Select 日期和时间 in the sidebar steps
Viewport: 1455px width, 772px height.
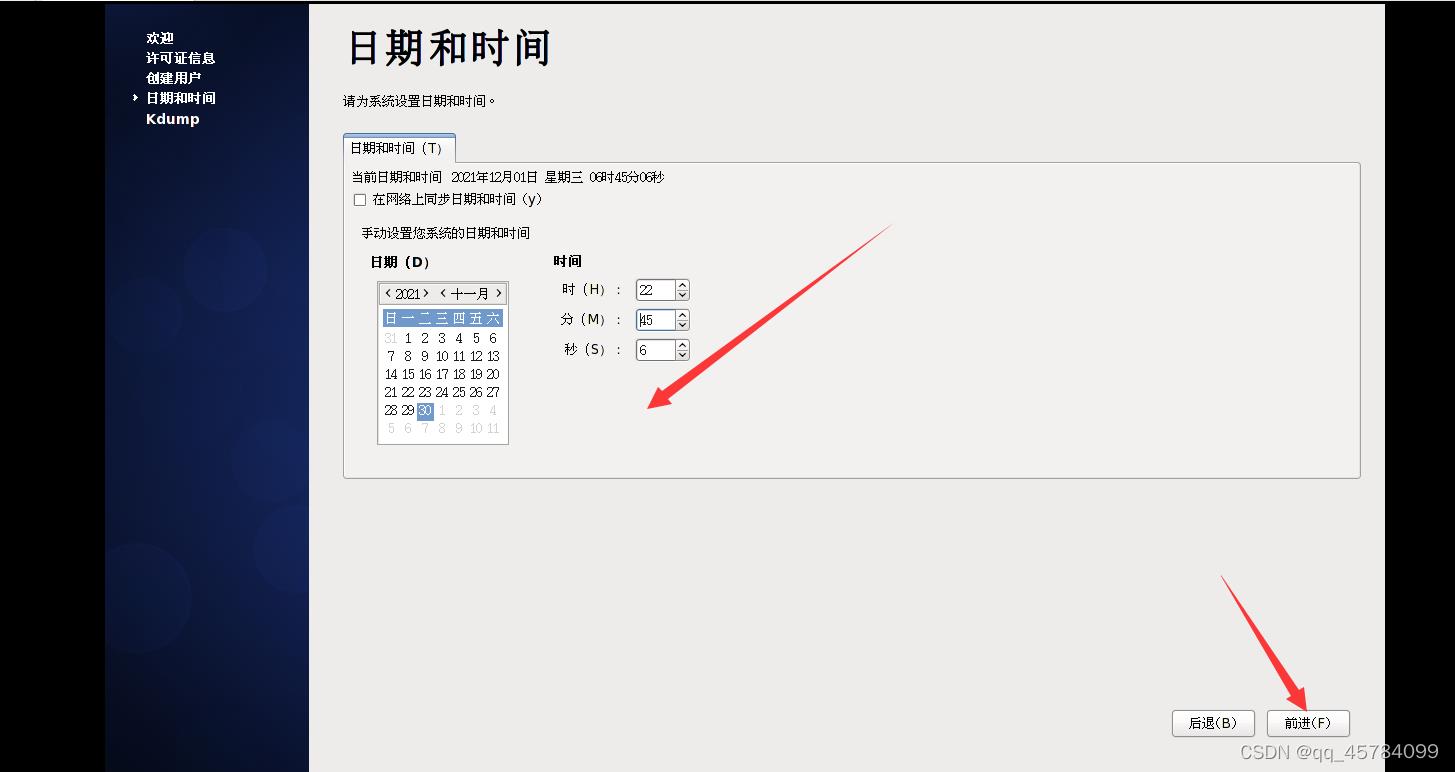point(181,98)
